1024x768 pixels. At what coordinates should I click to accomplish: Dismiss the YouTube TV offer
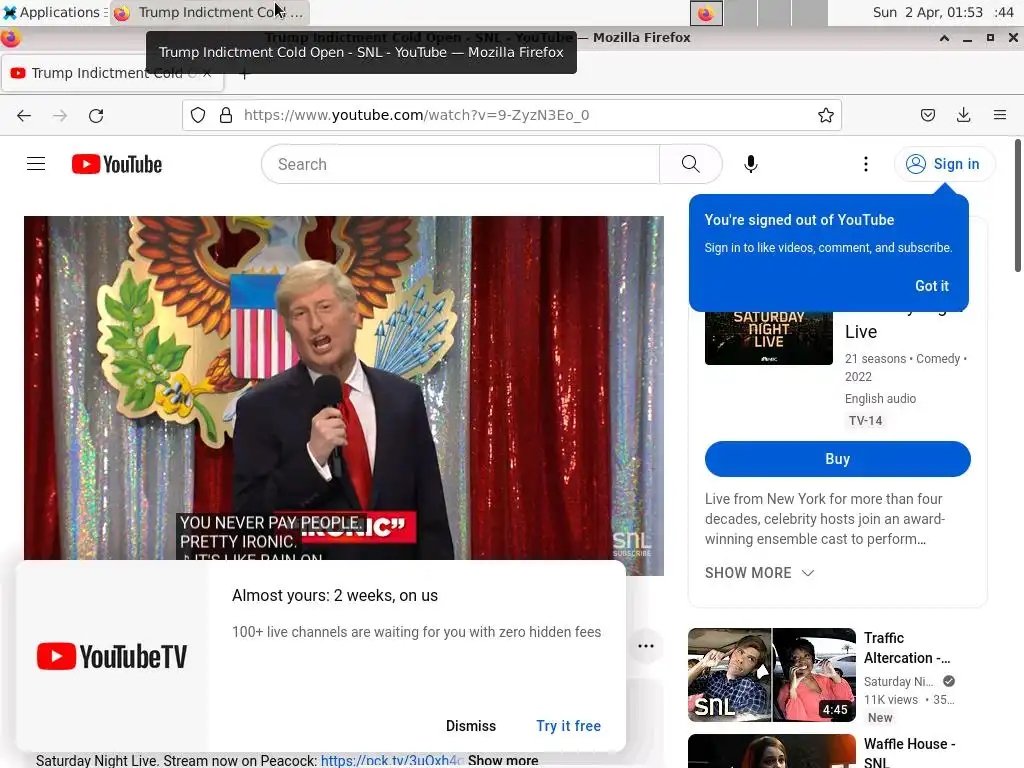point(471,726)
